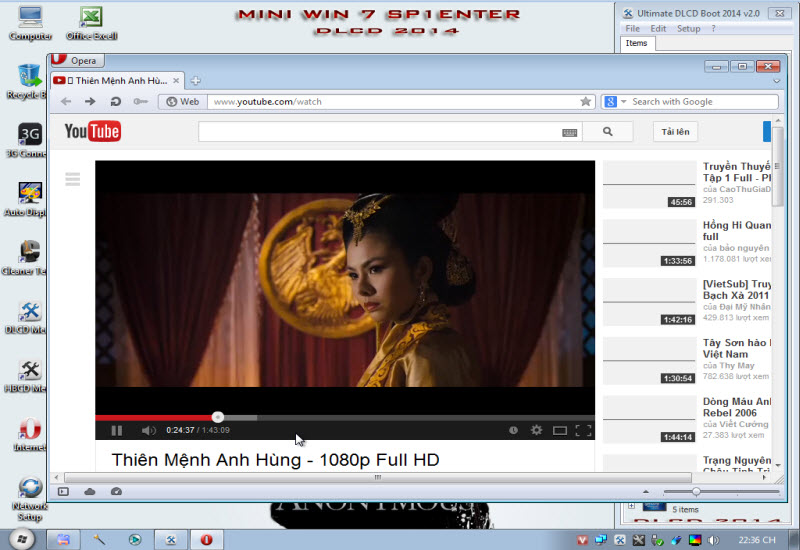Image resolution: width=800 pixels, height=550 pixels.
Task: Toggle theater mode on the player
Action: (x=560, y=431)
